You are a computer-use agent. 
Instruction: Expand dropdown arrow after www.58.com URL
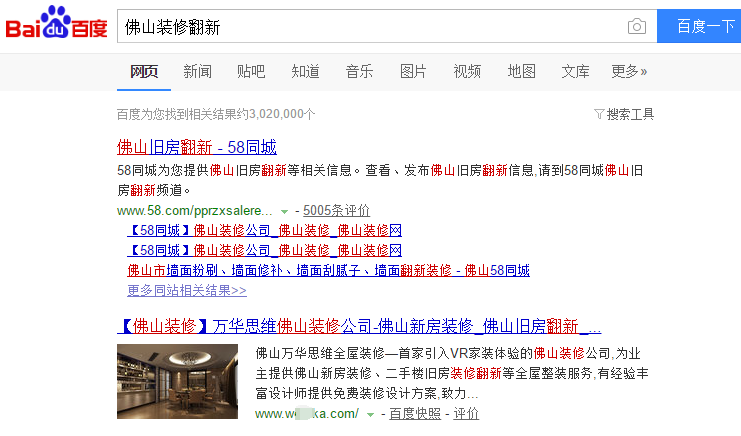284,212
